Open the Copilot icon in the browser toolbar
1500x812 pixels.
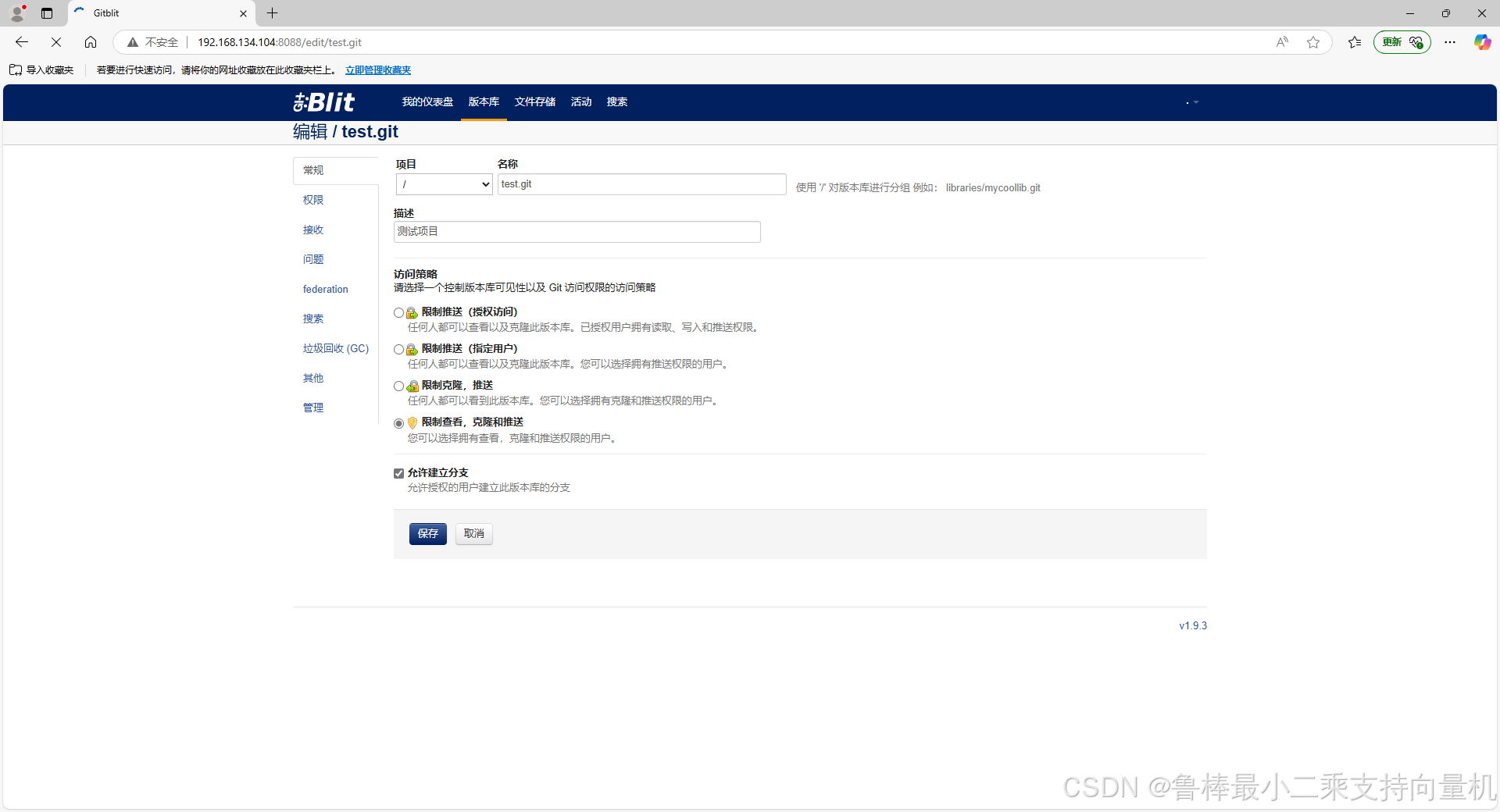pos(1481,42)
